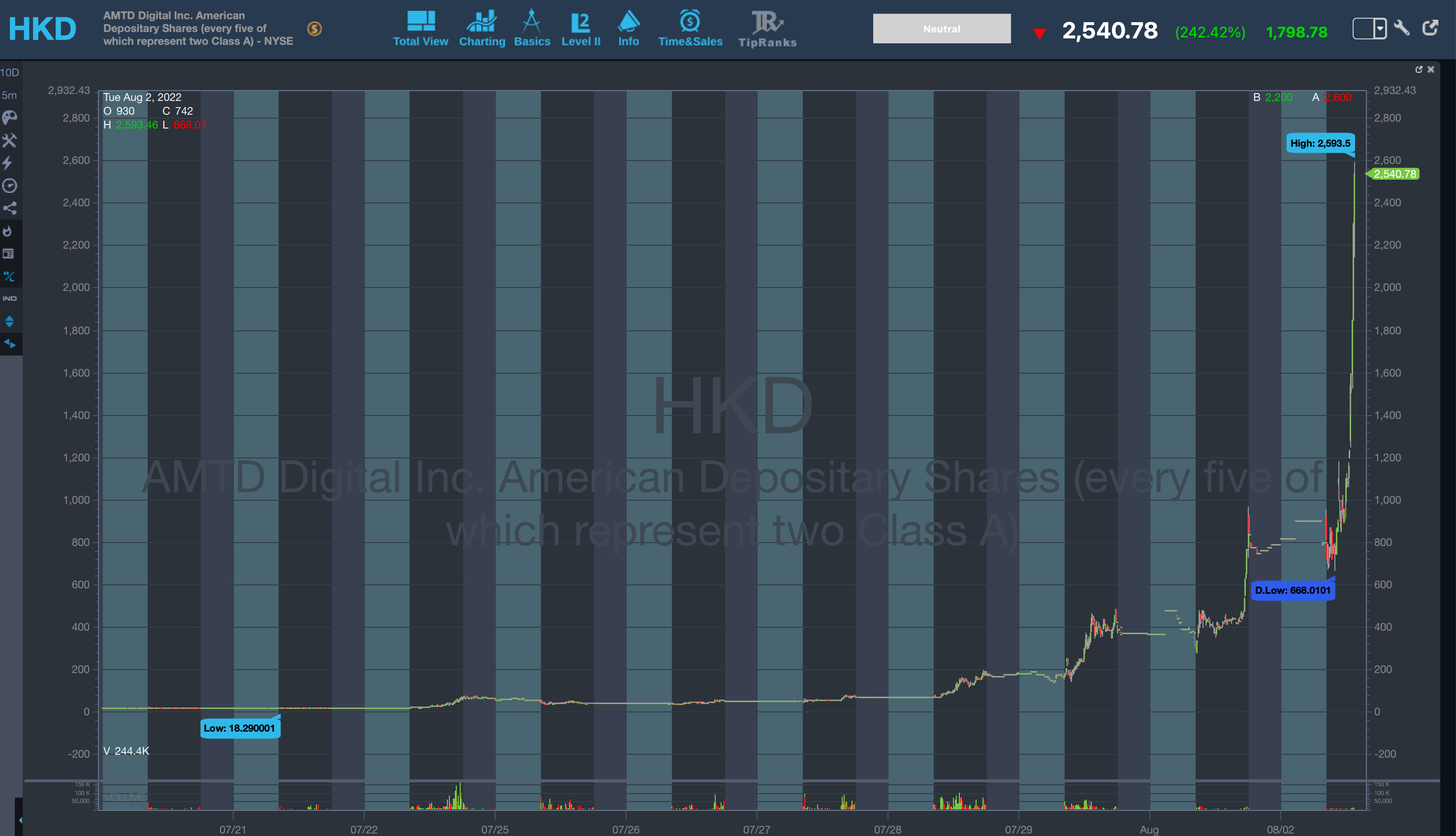1456x836 pixels.
Task: Open TipRanks analysis
Action: click(767, 29)
